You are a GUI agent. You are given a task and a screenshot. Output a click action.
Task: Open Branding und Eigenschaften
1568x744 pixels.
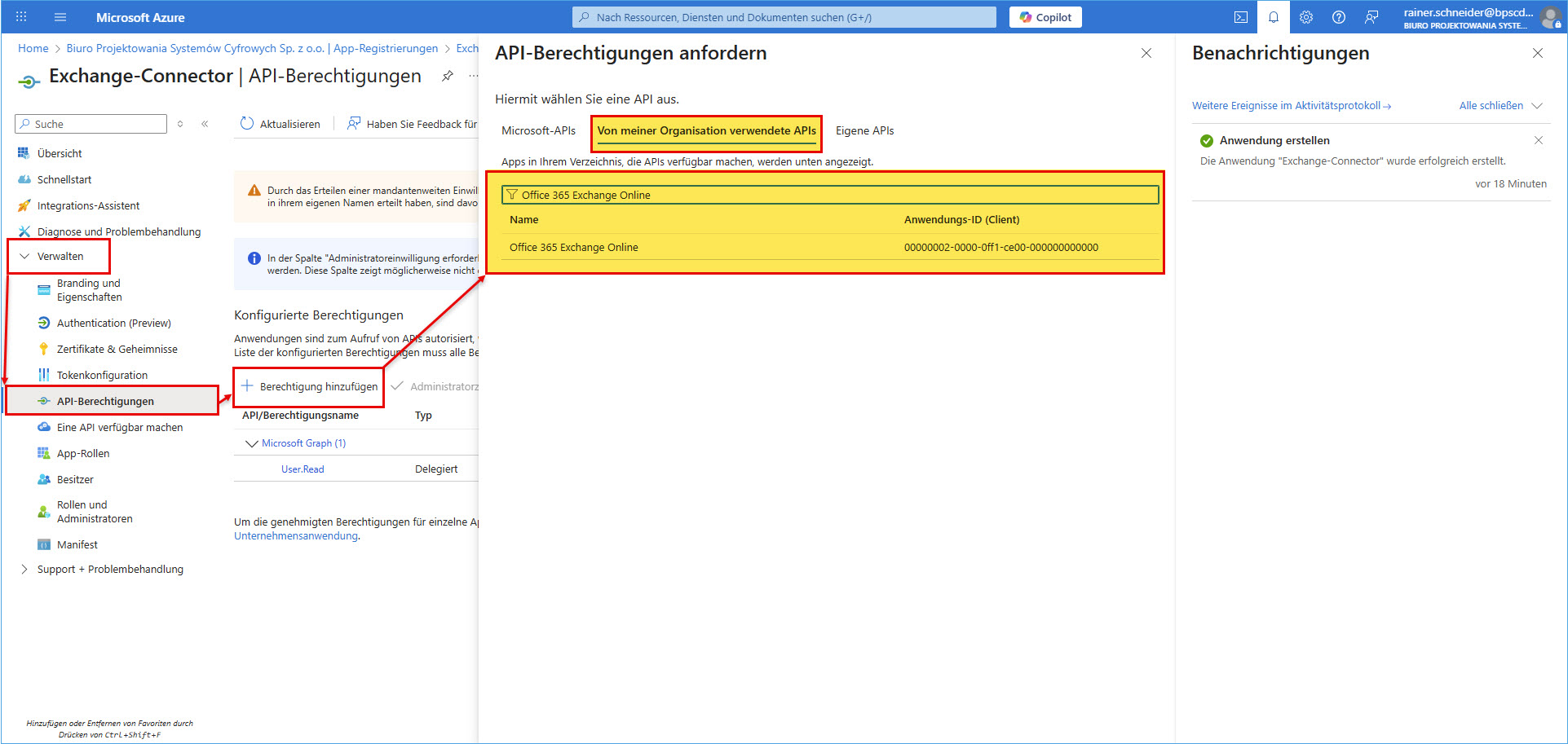pos(89,290)
